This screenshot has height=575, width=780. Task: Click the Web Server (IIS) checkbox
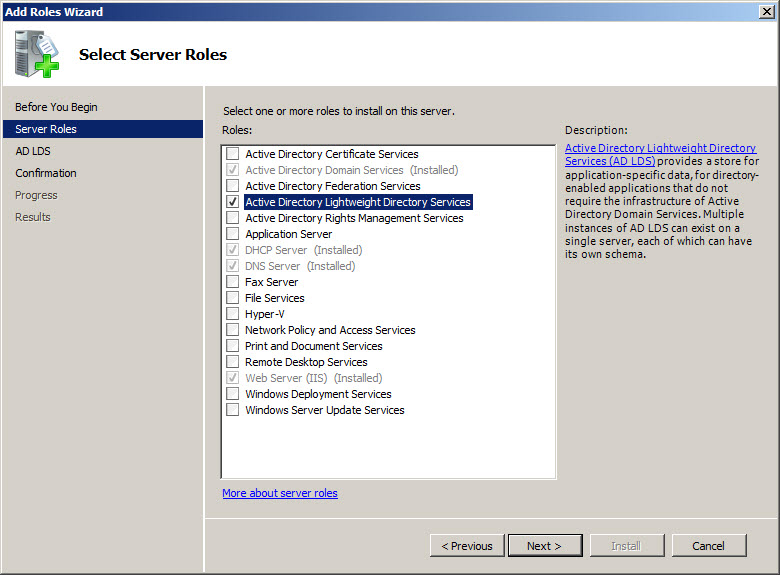pyautogui.click(x=232, y=378)
